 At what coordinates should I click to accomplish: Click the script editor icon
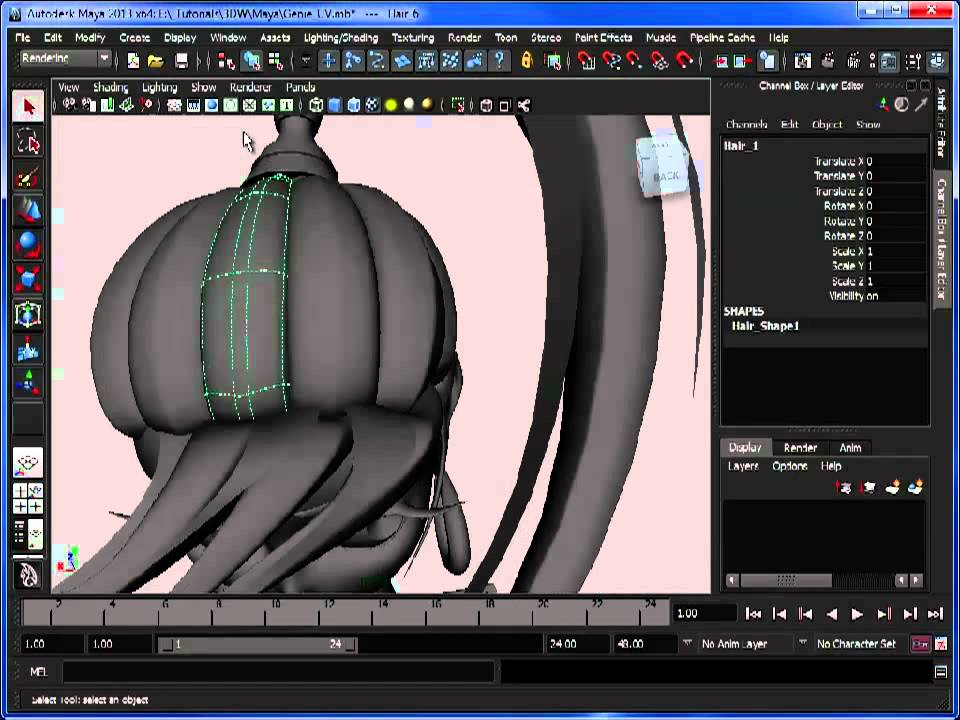point(941,672)
